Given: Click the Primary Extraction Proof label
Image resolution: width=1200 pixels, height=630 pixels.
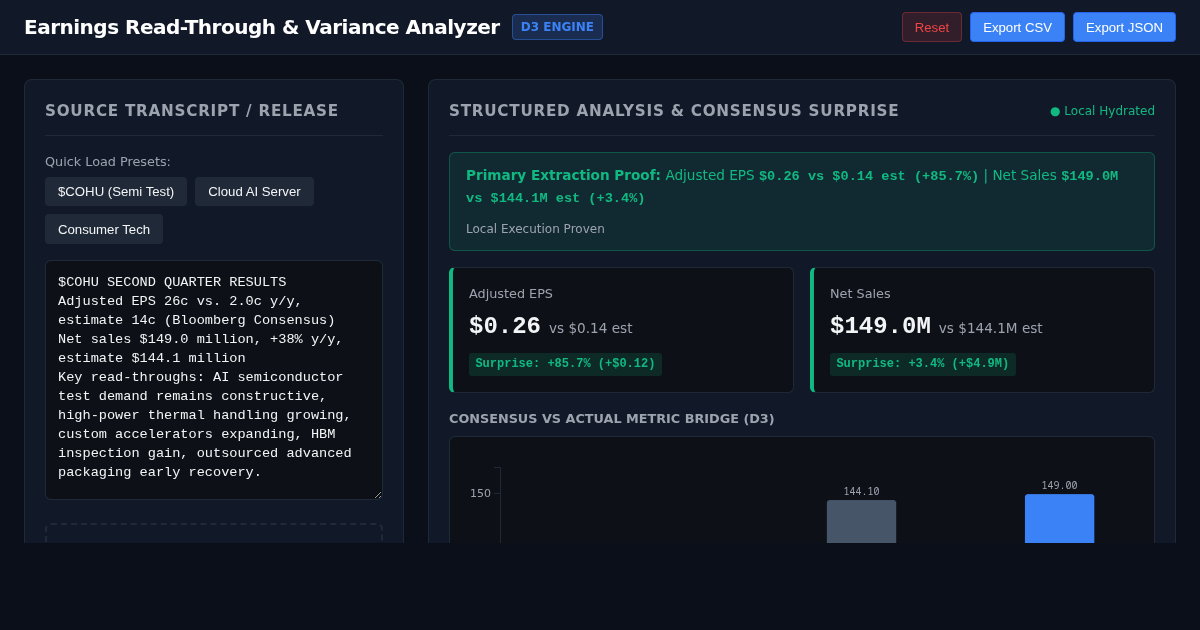Looking at the screenshot, I should [563, 175].
